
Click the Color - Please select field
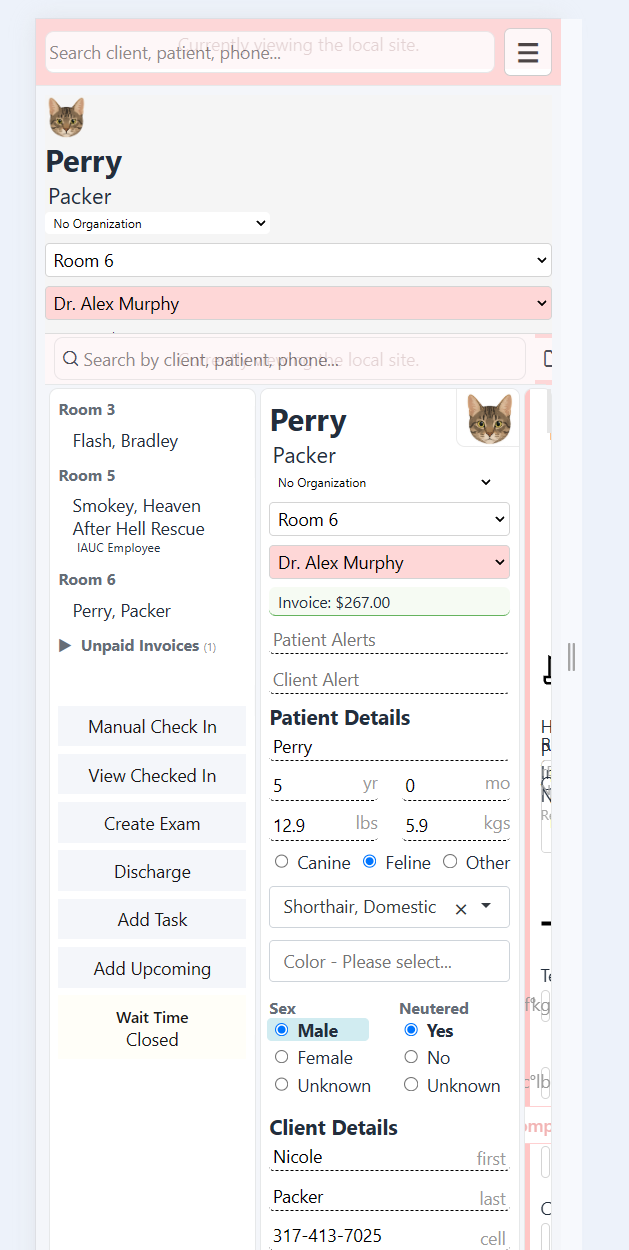click(389, 961)
